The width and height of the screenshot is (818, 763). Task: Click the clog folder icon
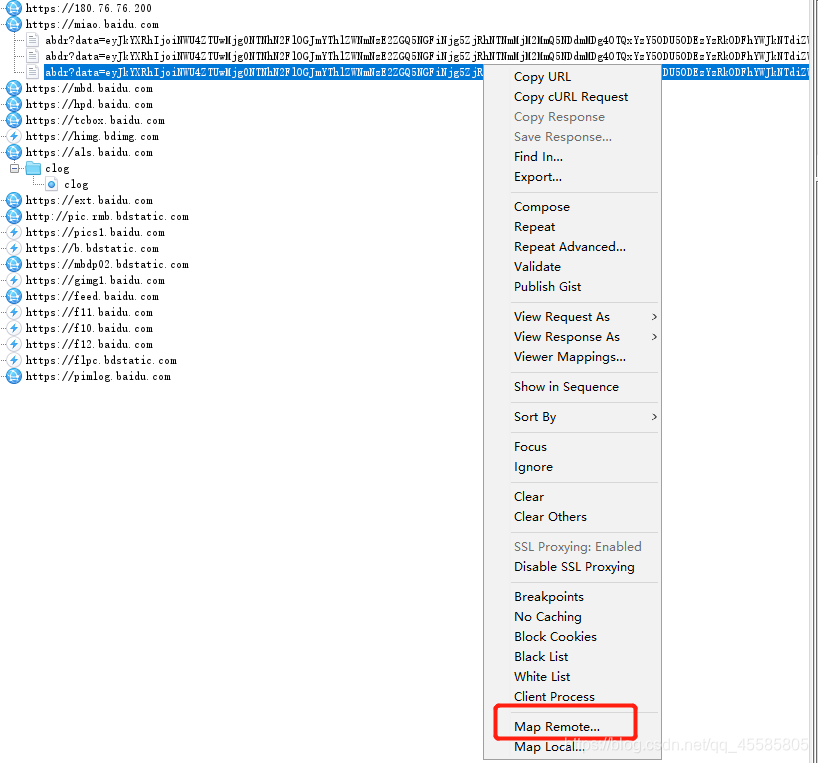[33, 168]
